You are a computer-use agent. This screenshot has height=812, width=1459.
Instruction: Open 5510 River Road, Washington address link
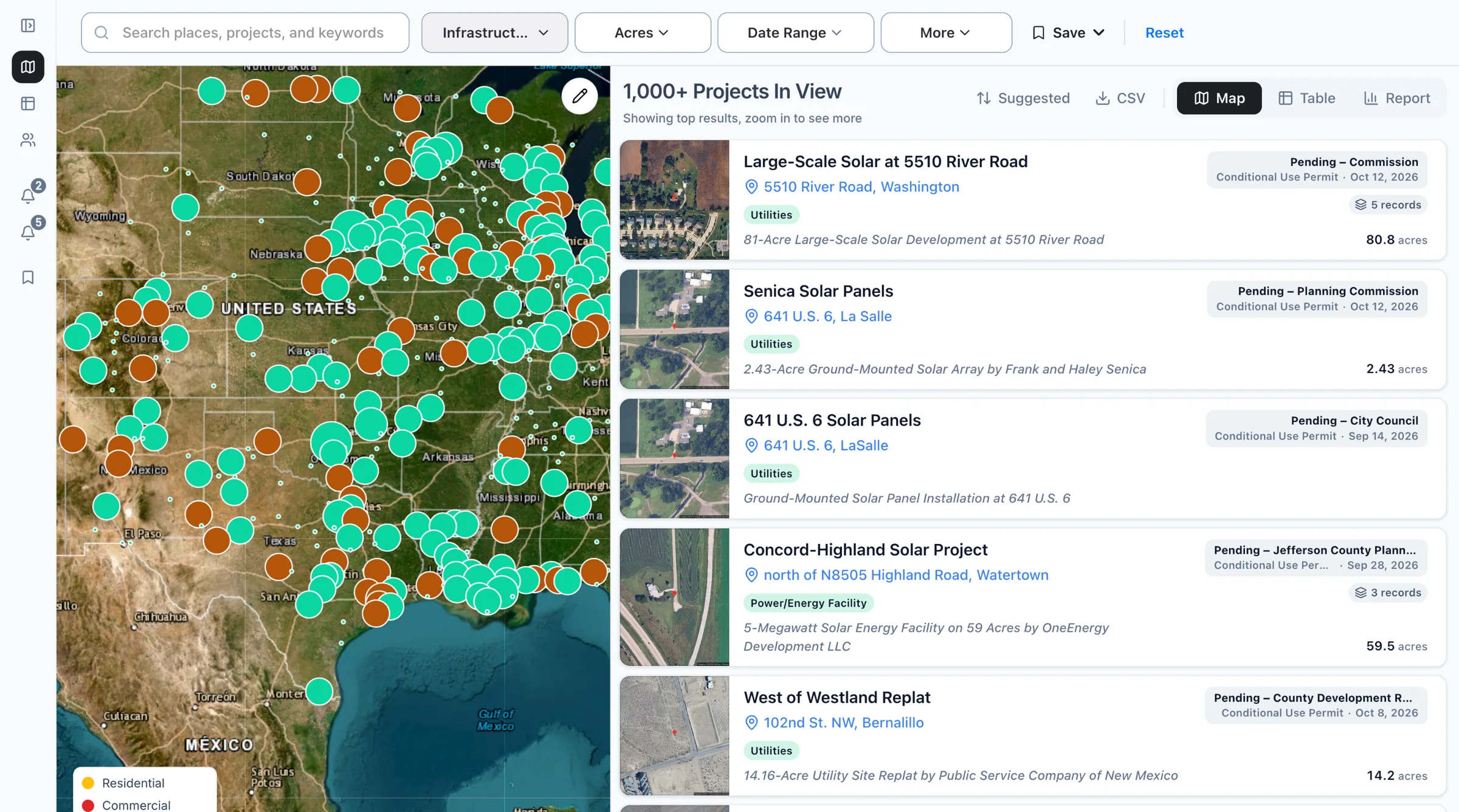pyautogui.click(x=861, y=187)
